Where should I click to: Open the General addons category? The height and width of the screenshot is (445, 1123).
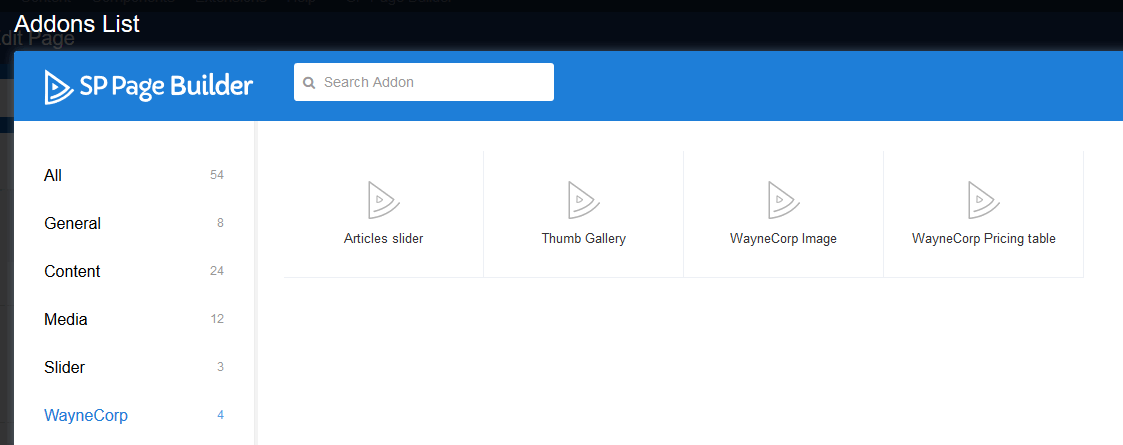[72, 223]
